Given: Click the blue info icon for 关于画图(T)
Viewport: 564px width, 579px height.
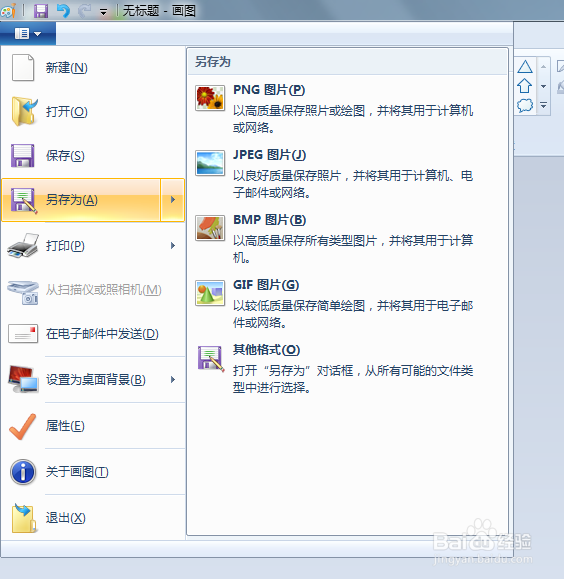Looking at the screenshot, I should [x=23, y=472].
